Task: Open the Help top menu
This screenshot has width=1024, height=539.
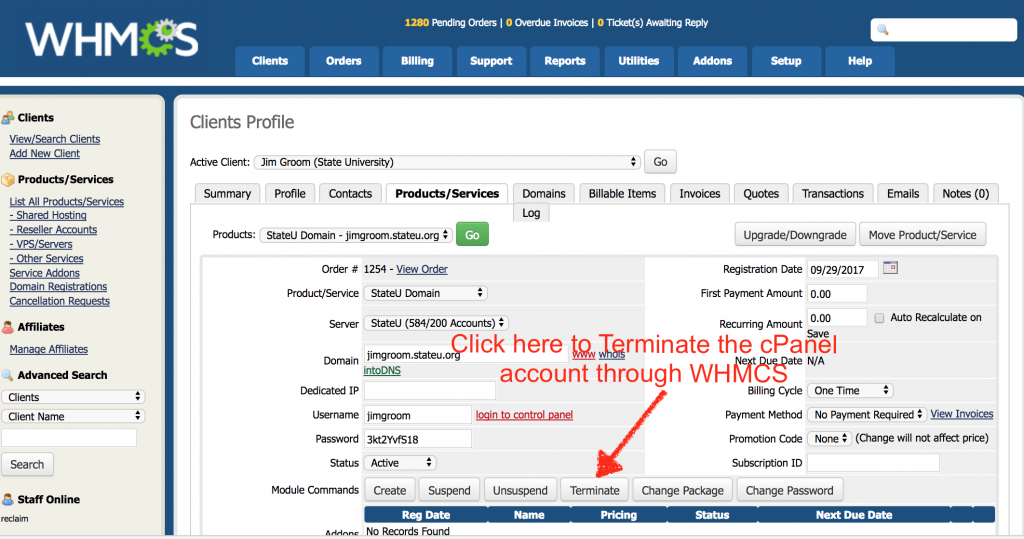Action: pyautogui.click(x=860, y=61)
